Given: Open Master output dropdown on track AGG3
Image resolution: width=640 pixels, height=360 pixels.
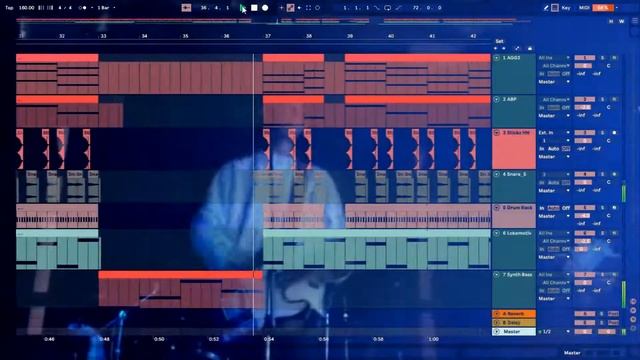Looking at the screenshot, I should pos(554,82).
